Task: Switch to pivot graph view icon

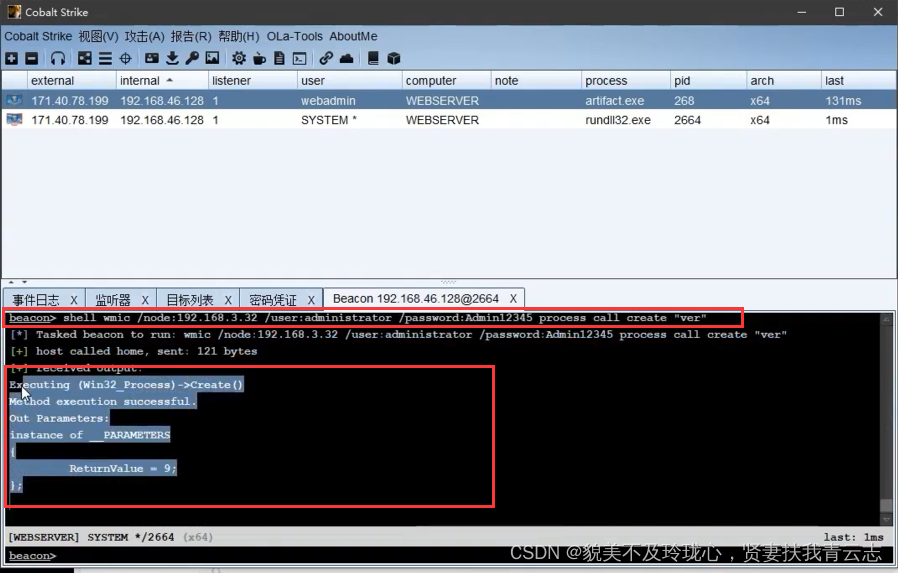Action: coord(85,58)
